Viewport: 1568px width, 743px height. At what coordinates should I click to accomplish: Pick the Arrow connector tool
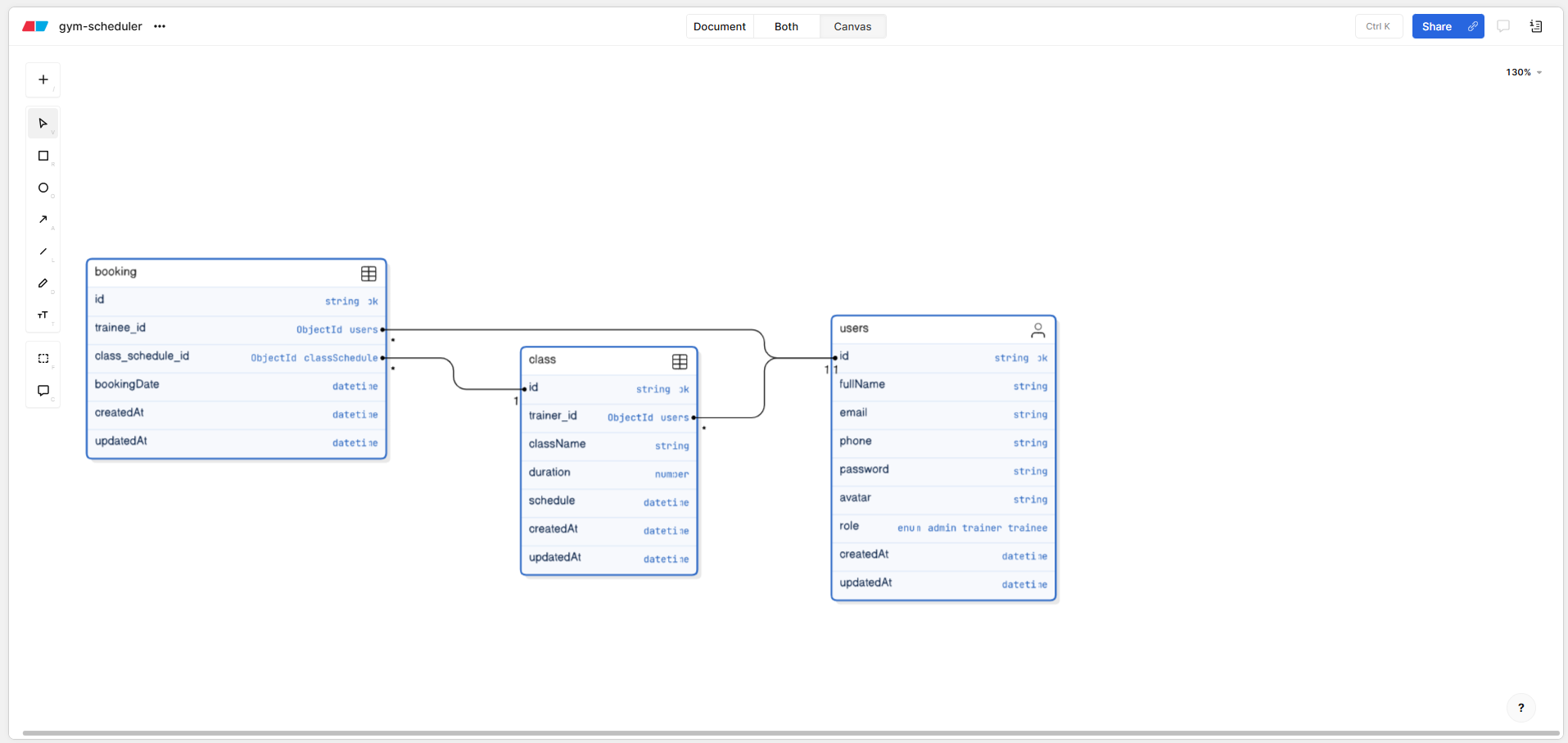click(x=43, y=220)
